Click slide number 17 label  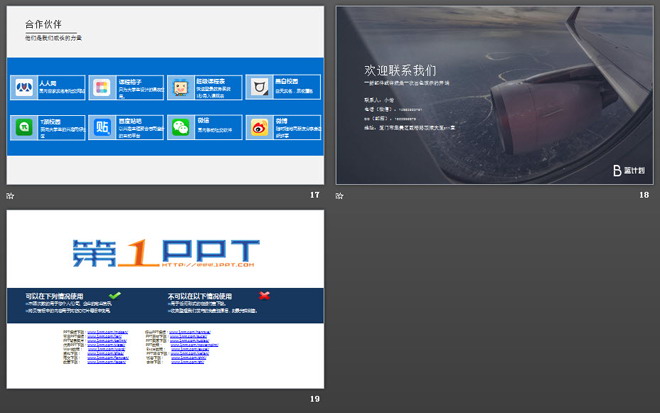pos(314,195)
